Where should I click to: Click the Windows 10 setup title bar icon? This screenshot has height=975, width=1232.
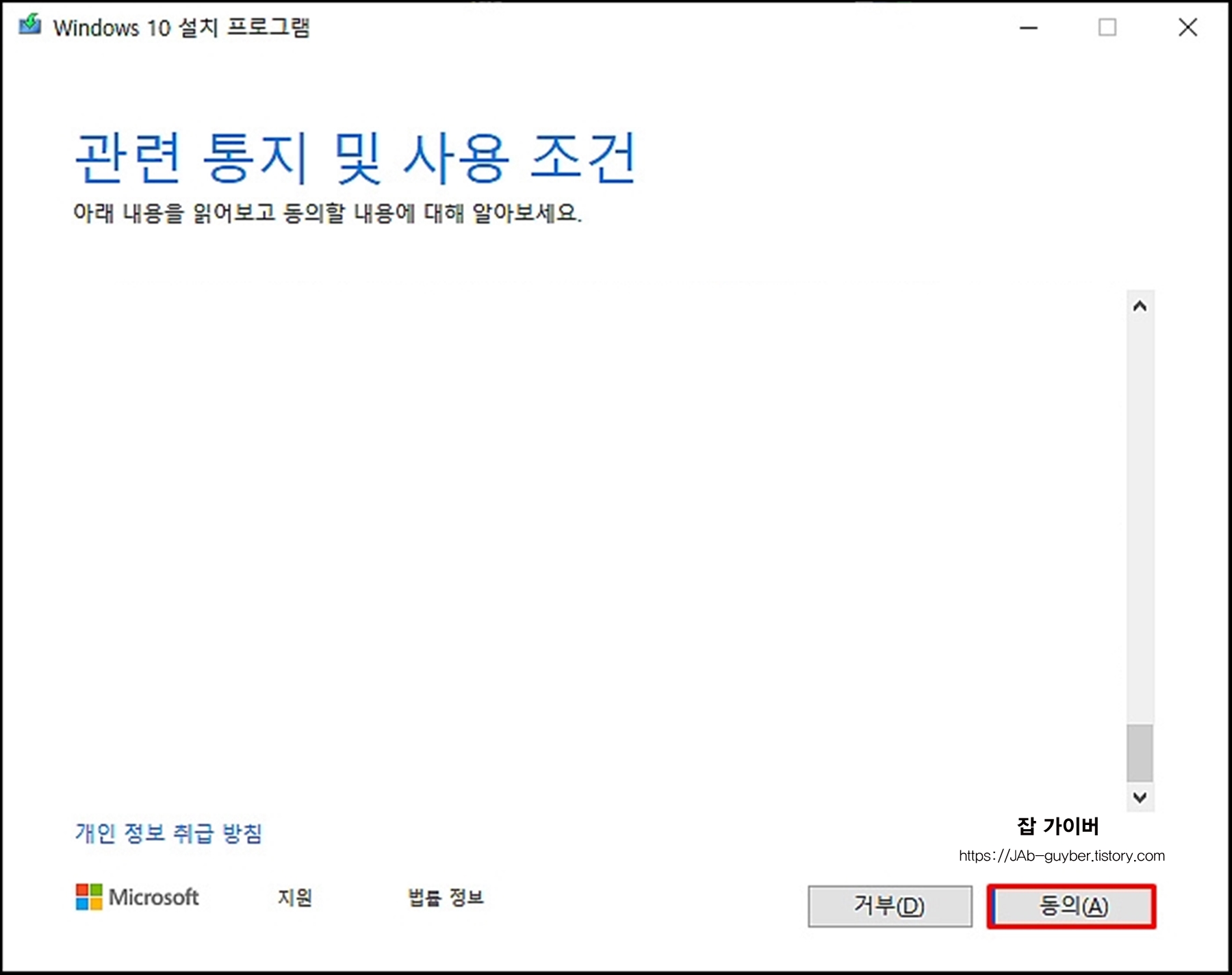(x=30, y=26)
